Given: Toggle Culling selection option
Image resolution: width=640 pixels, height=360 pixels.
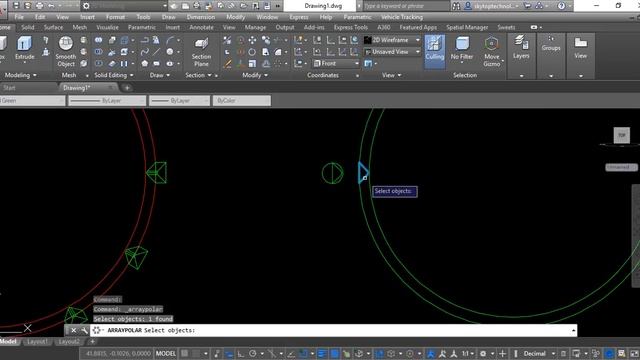Looking at the screenshot, I should 435,51.
